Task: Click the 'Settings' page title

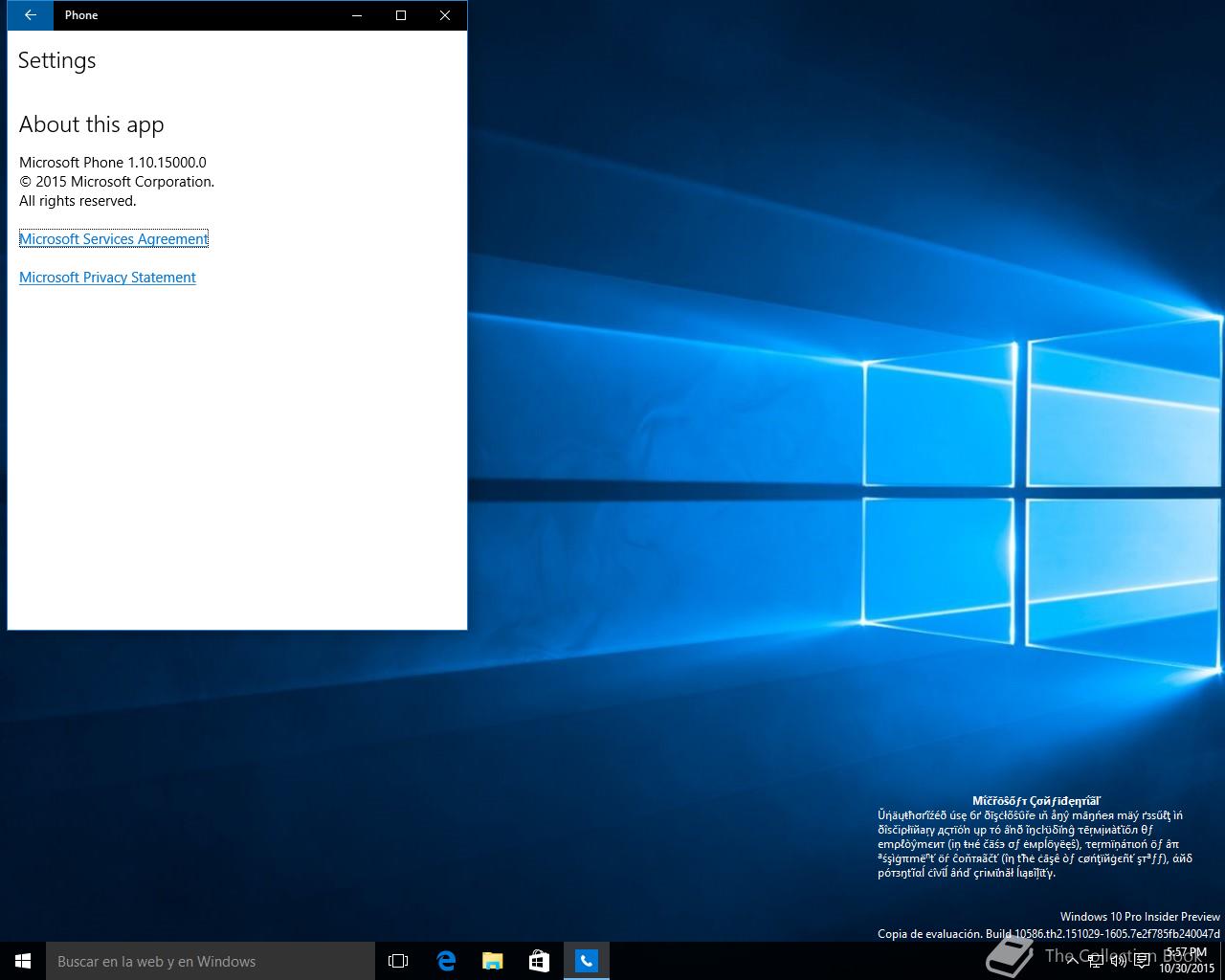Action: pos(57,60)
